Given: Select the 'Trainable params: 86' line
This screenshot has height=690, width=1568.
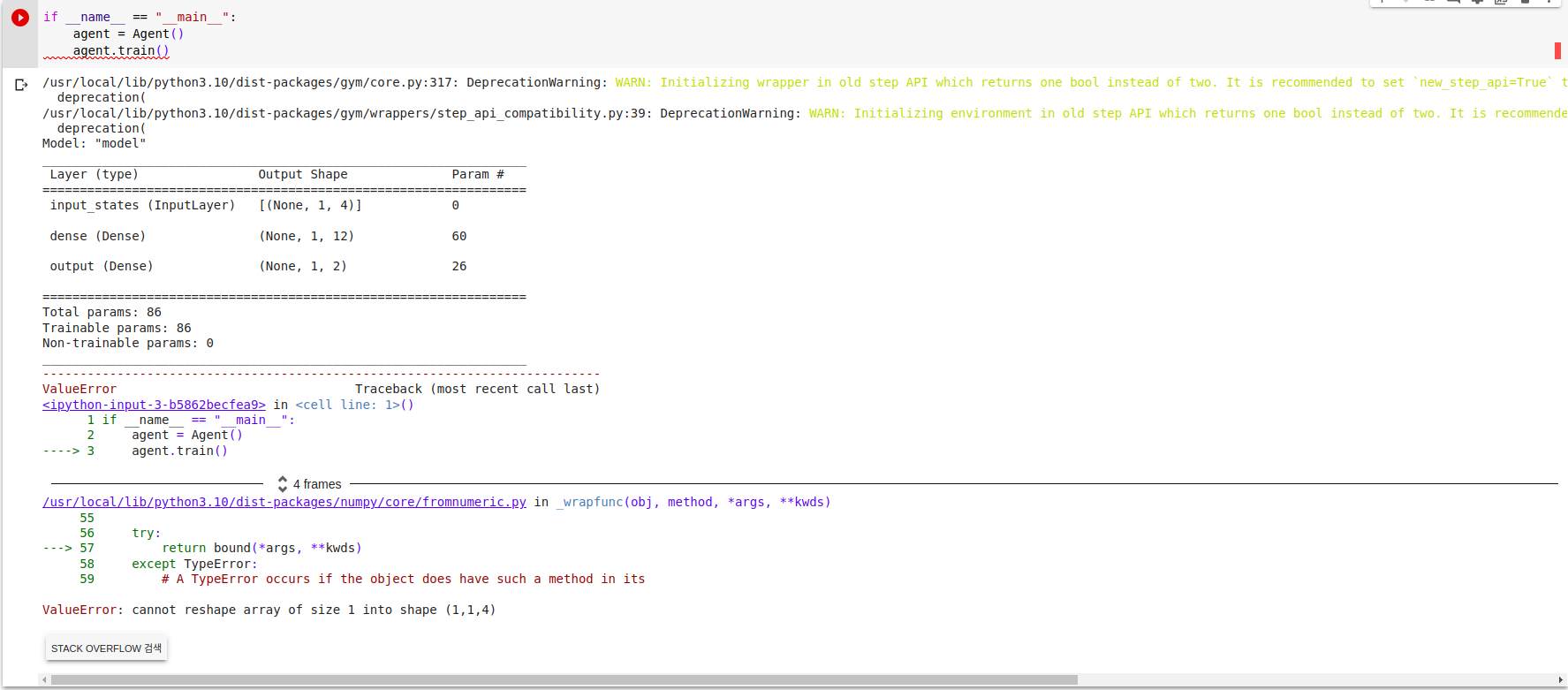Looking at the screenshot, I should click(x=117, y=328).
